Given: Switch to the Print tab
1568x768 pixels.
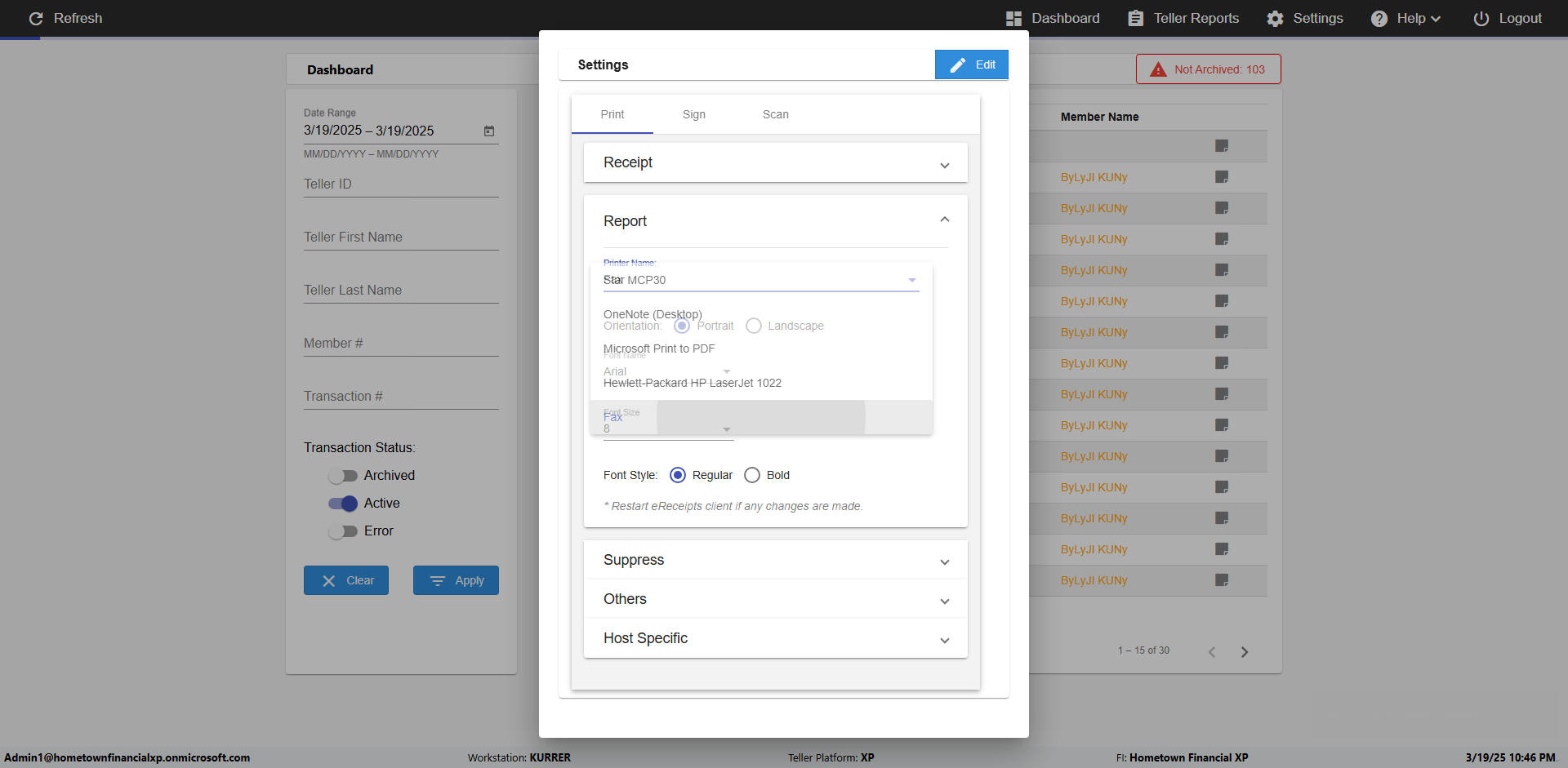Looking at the screenshot, I should 612,114.
